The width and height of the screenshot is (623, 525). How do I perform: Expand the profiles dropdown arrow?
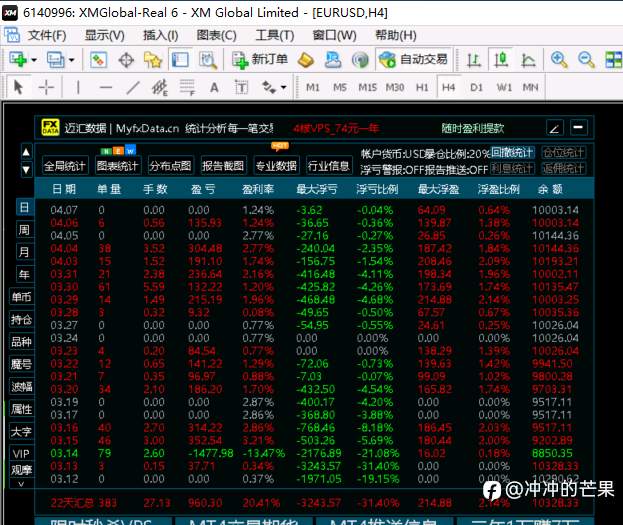click(x=72, y=60)
